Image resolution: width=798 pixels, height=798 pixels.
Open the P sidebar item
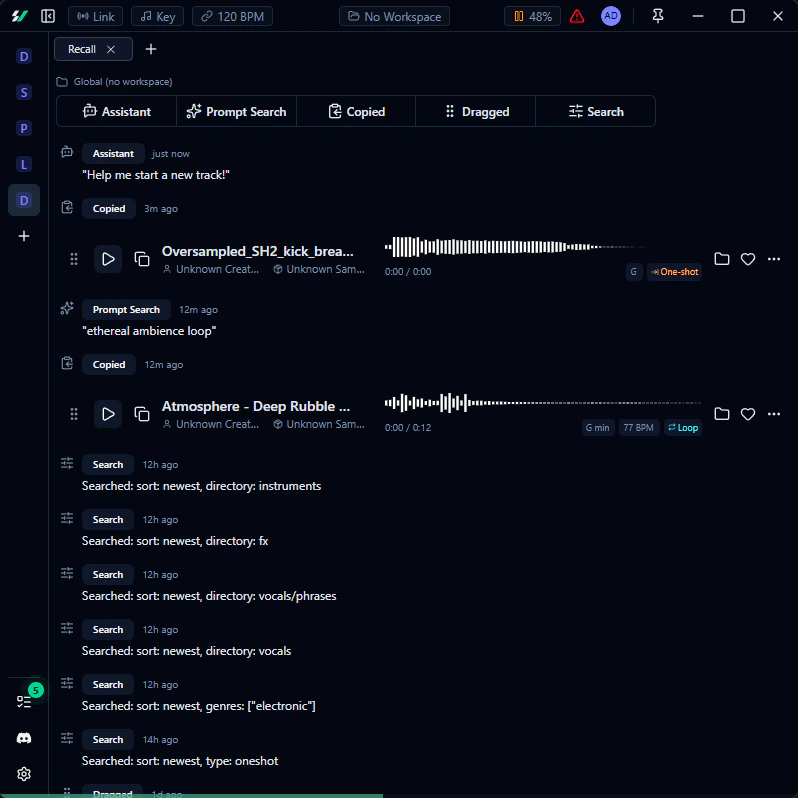click(x=24, y=128)
